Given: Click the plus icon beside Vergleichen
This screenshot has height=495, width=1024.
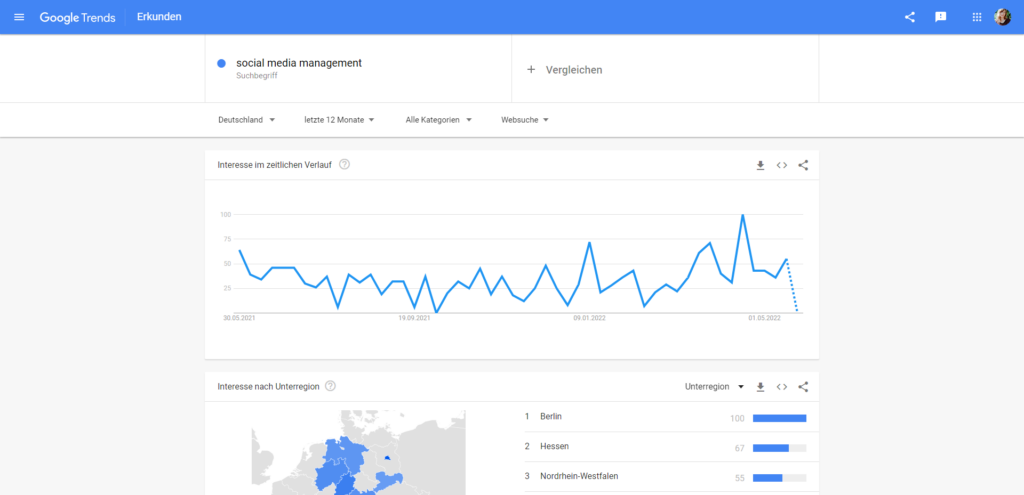Looking at the screenshot, I should tap(531, 69).
